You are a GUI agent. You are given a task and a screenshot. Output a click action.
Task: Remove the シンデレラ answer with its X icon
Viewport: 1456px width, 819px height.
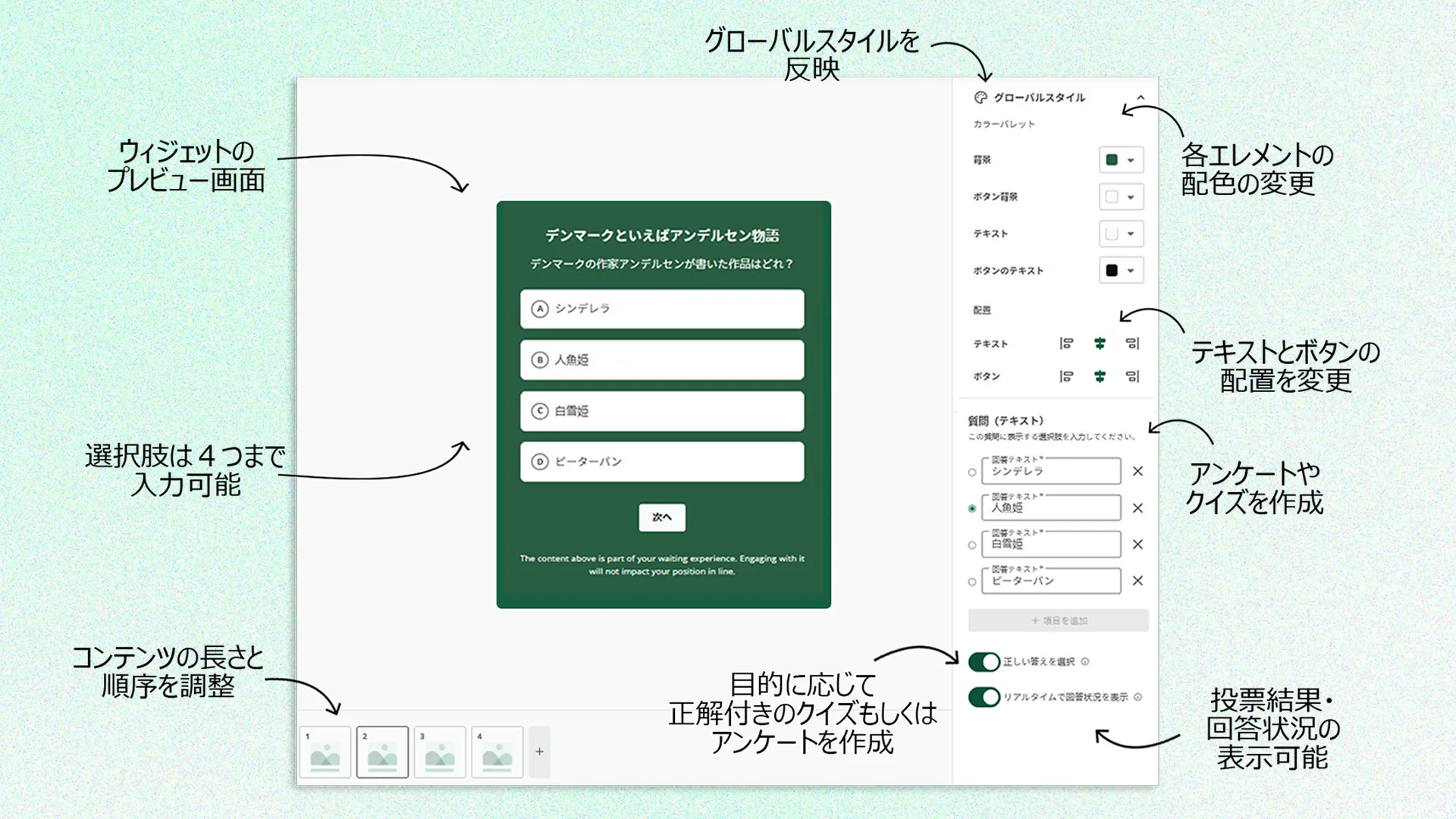point(1137,471)
